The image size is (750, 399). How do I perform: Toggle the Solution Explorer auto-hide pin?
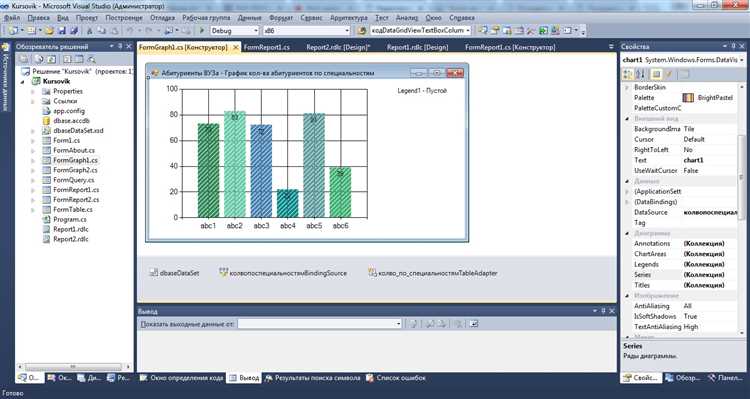[120, 46]
